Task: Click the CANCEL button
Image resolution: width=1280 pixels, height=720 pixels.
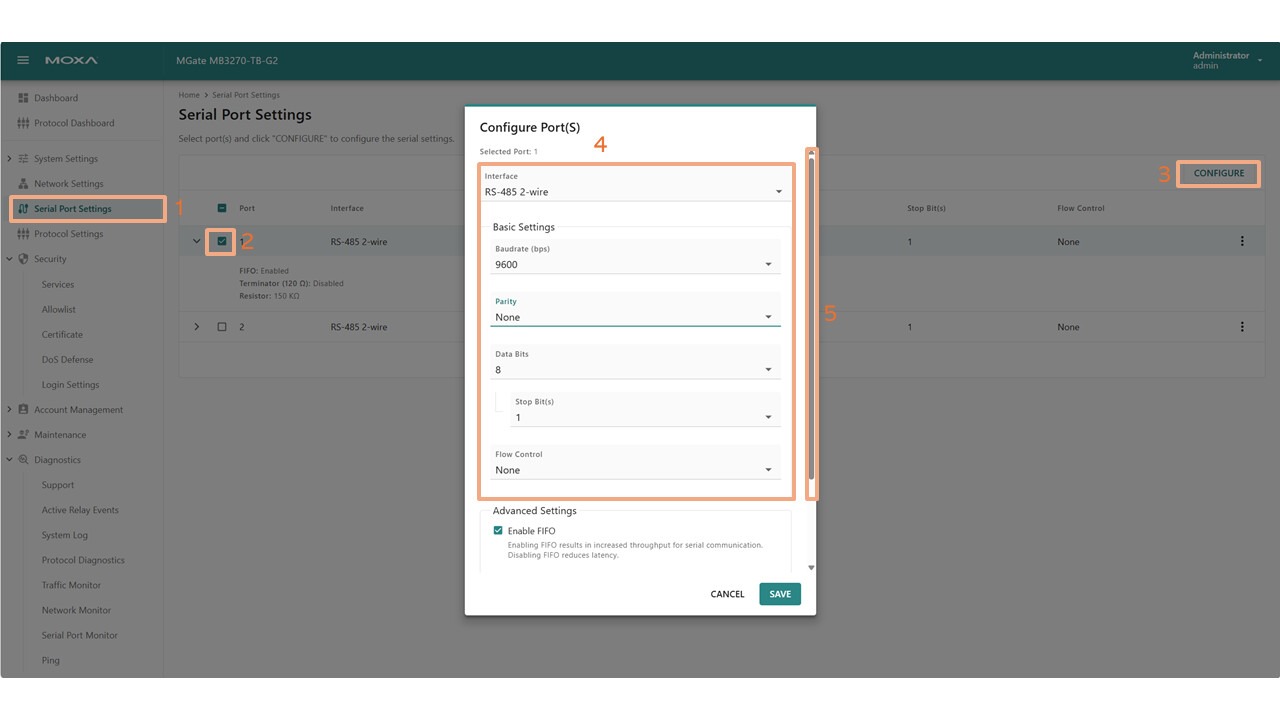Action: [727, 594]
